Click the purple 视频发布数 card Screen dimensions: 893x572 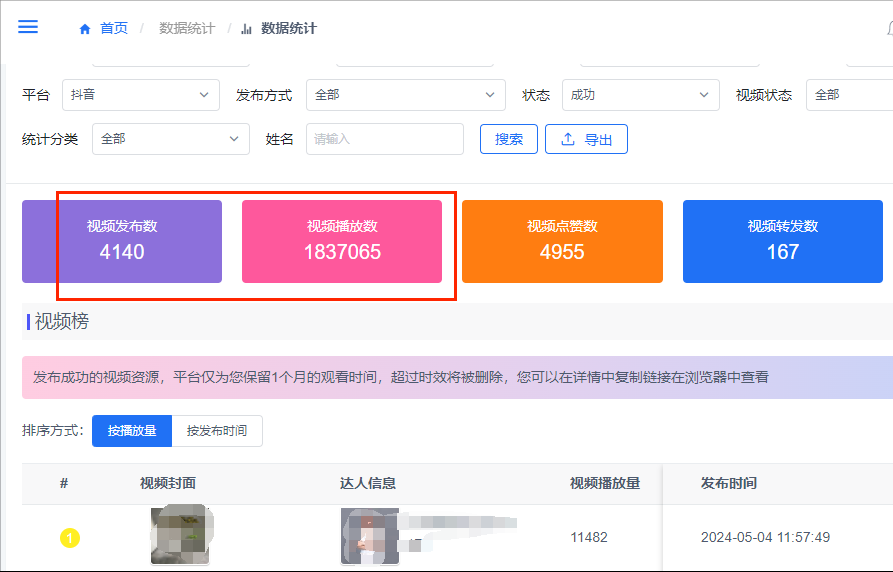122,241
